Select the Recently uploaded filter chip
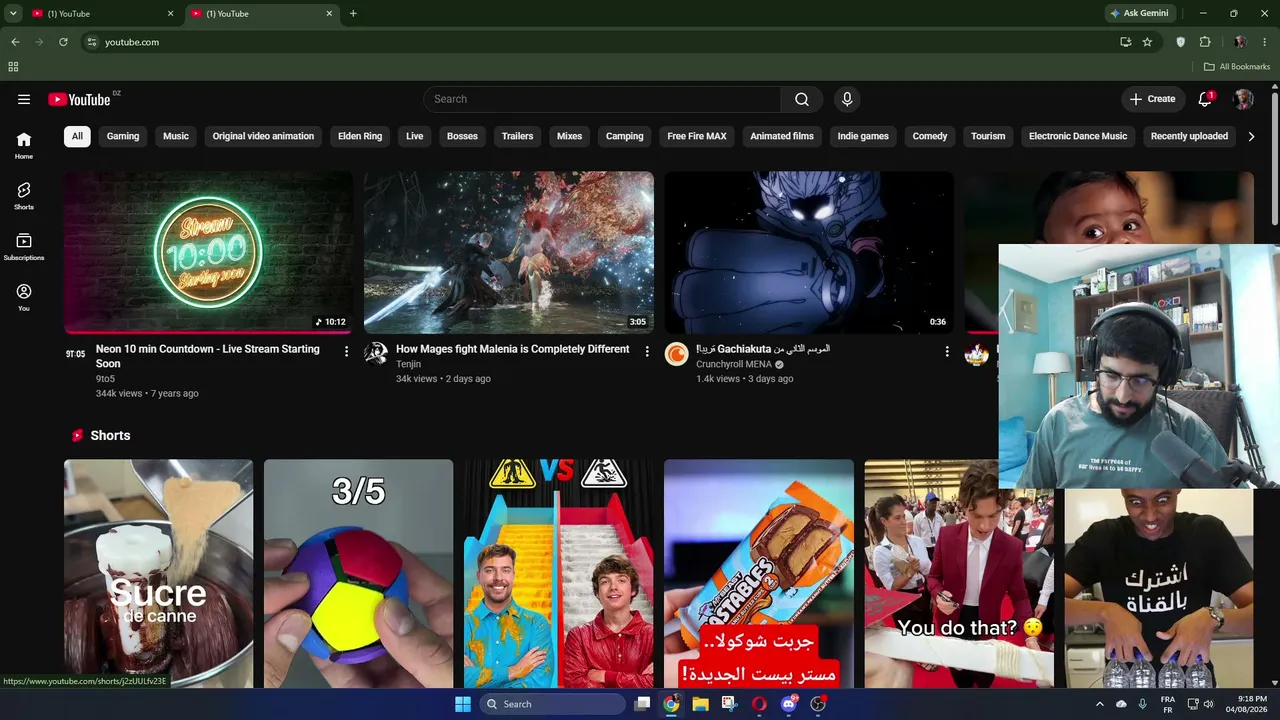1280x720 pixels. click(x=1189, y=136)
